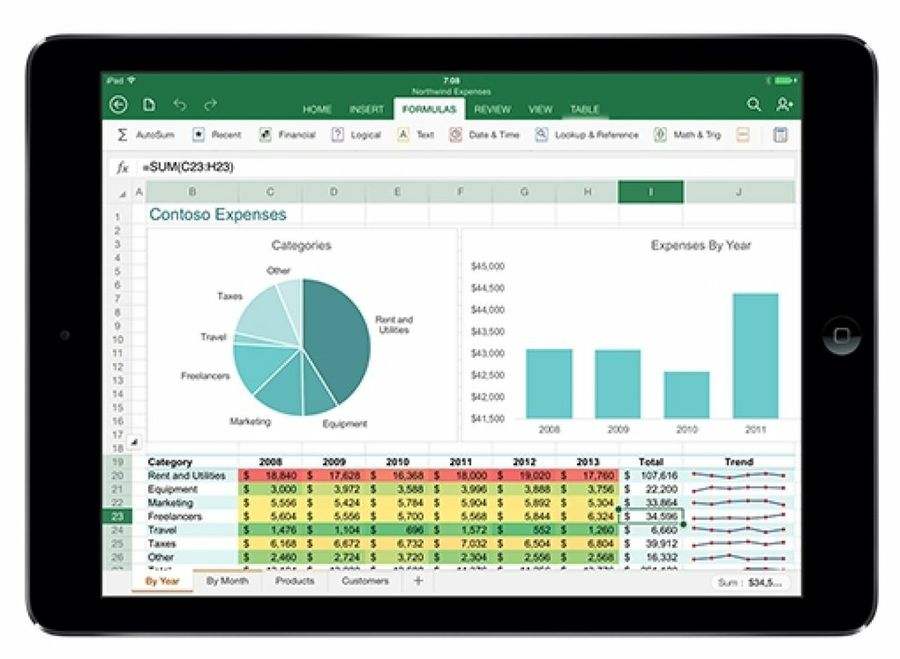900x659 pixels.
Task: Tap the Sum summary button
Action: [750, 582]
